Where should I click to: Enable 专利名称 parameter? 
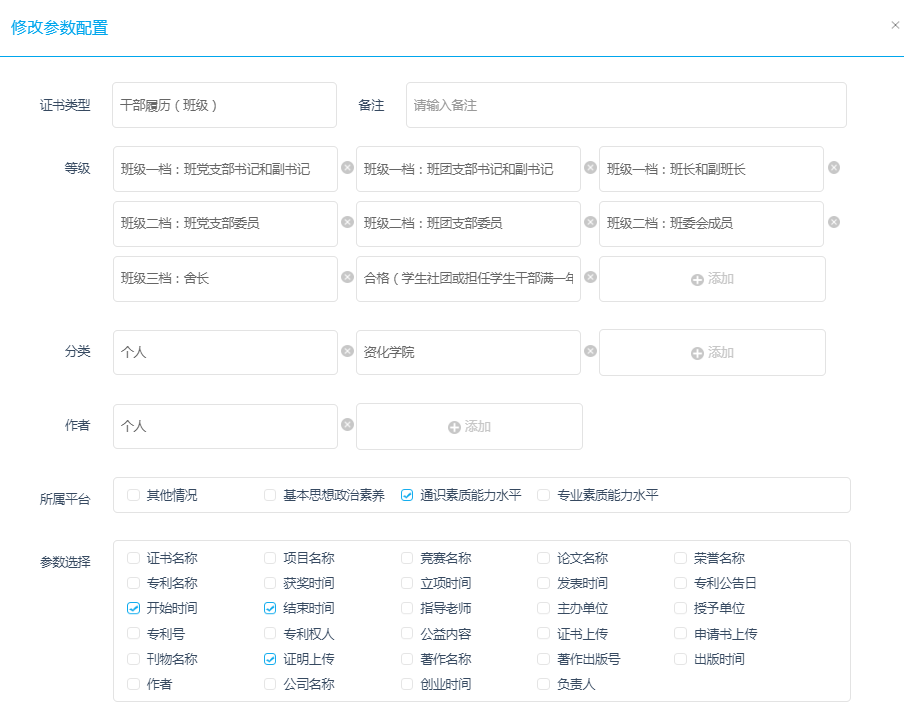(x=133, y=583)
